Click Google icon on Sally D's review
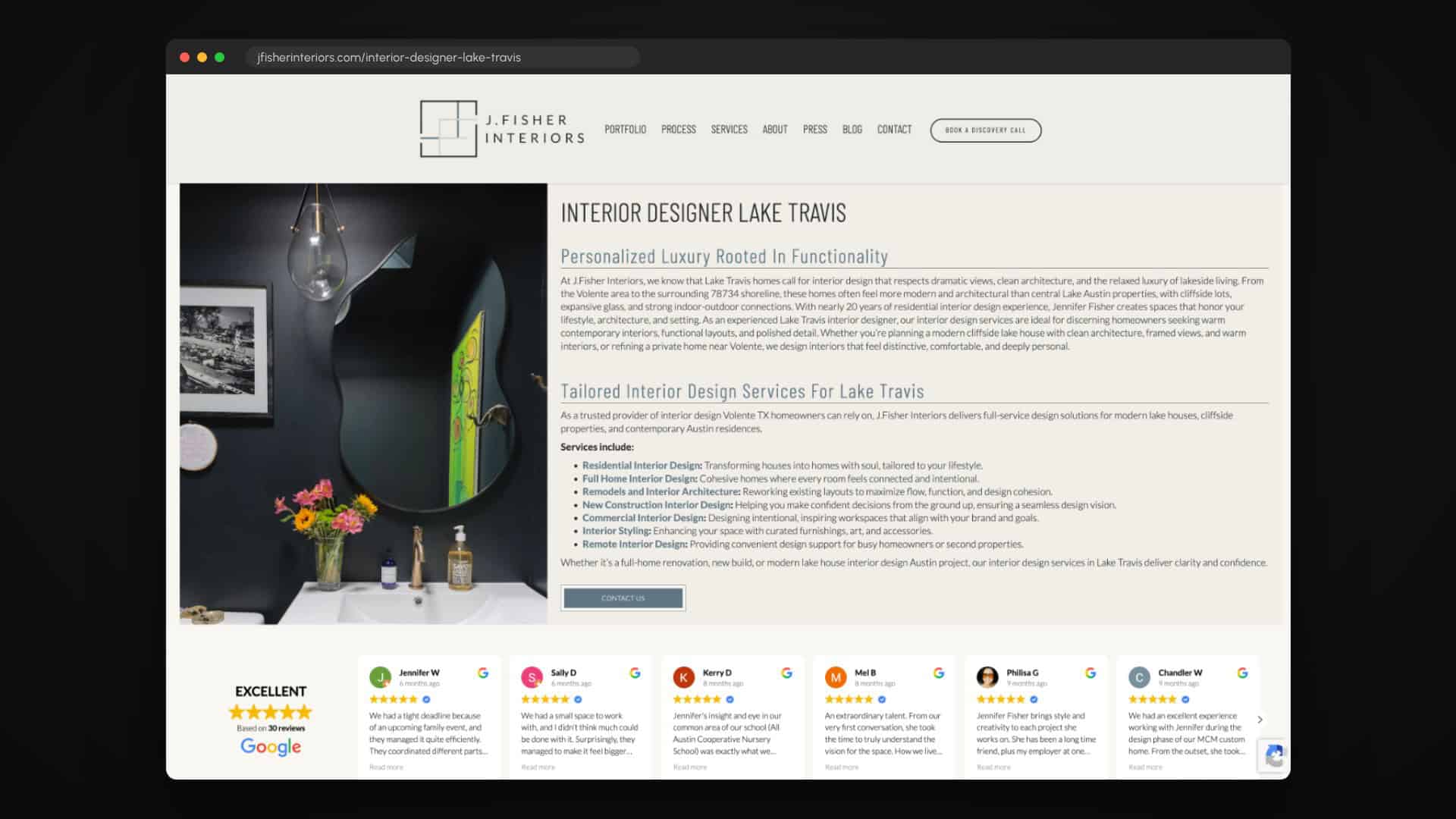Viewport: 1456px width, 819px height. [635, 673]
